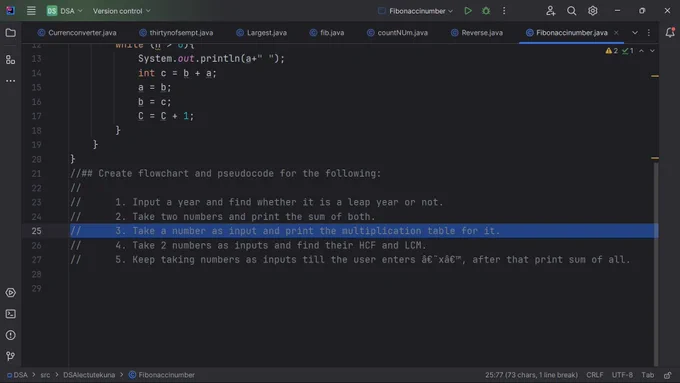Run Fibonaccinumber with green play icon
This screenshot has height=383, width=680.
tap(468, 11)
